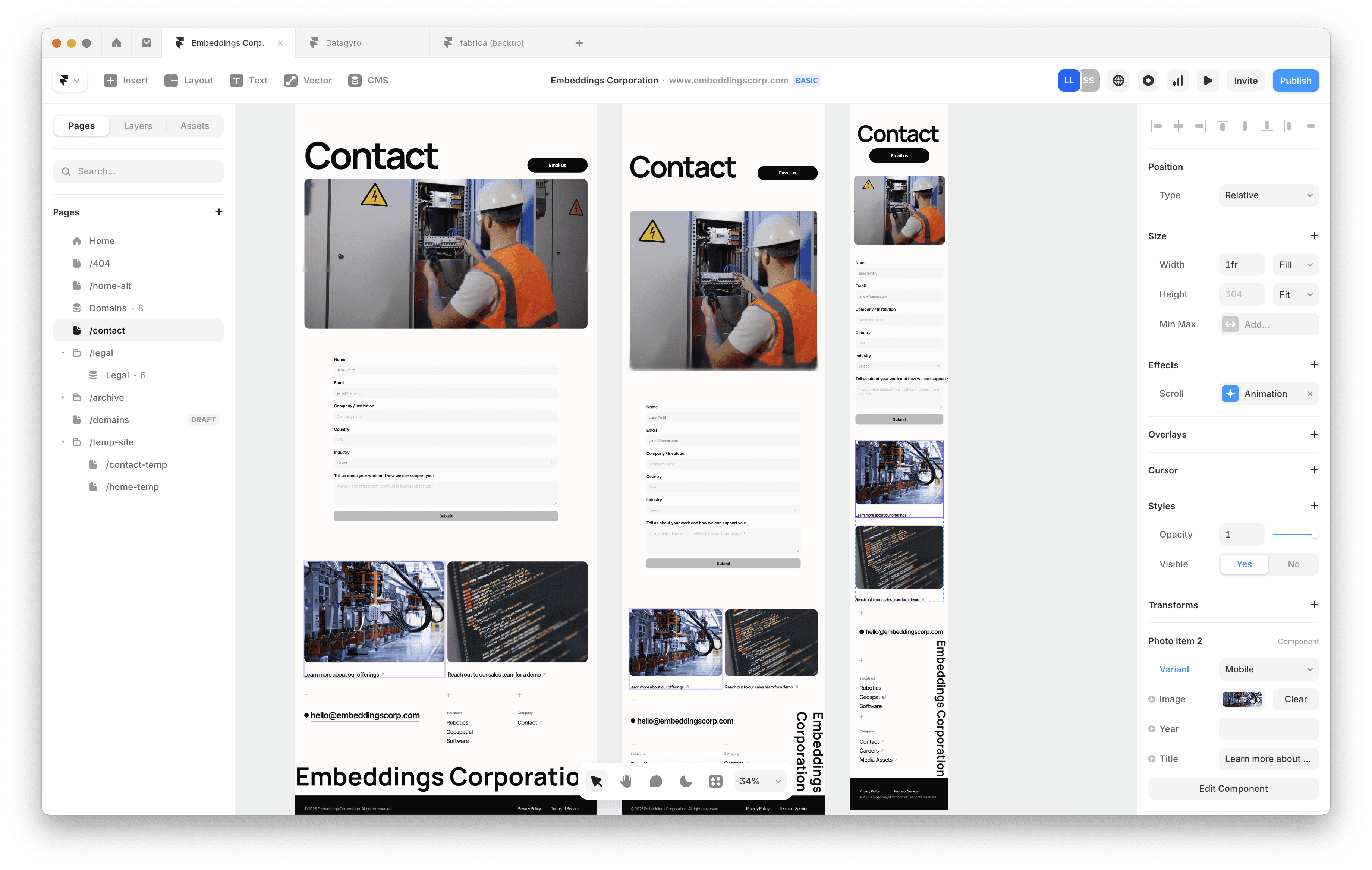Toggle dark mode moon icon
The height and width of the screenshot is (870, 1372).
(686, 781)
